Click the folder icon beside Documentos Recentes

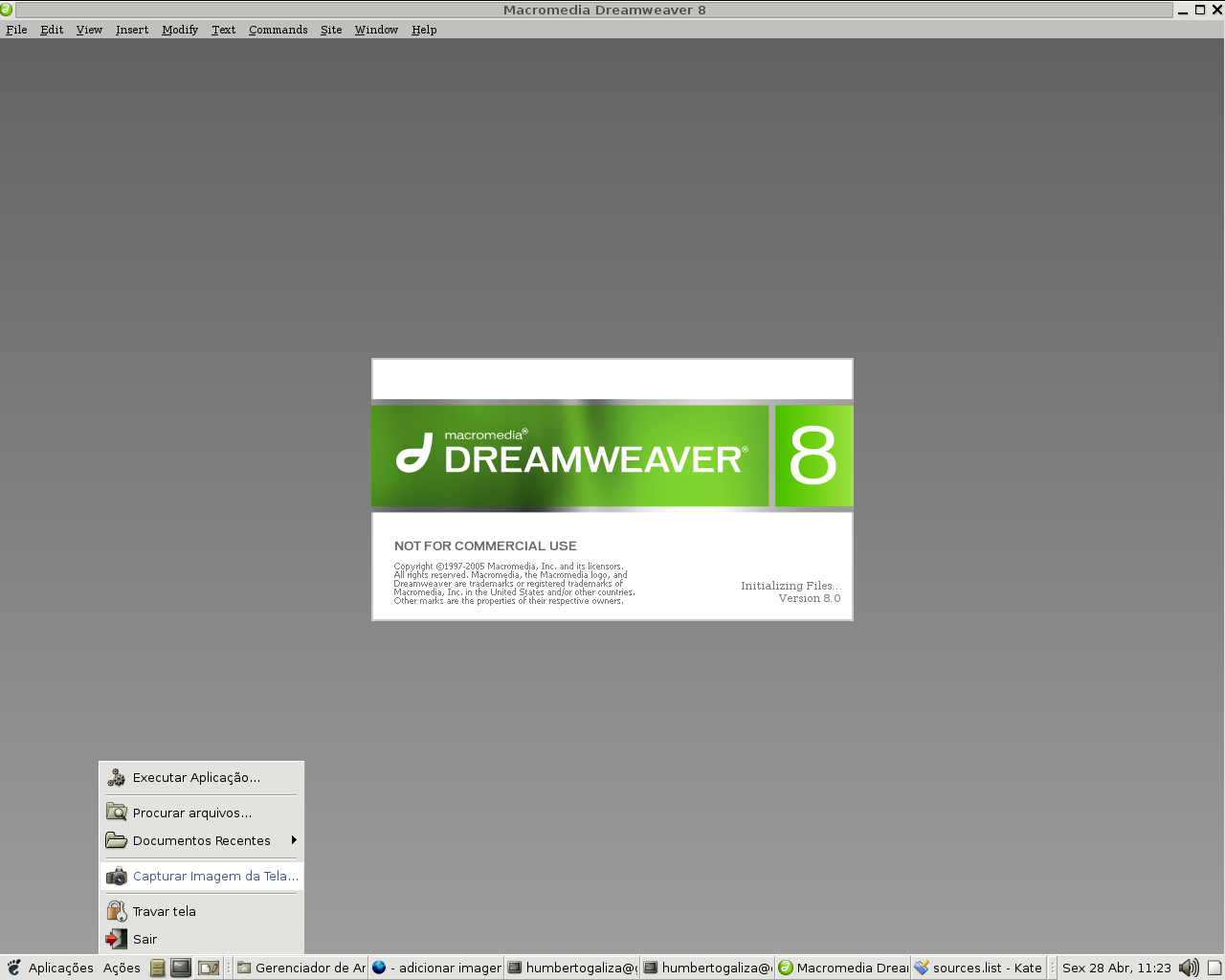(116, 840)
